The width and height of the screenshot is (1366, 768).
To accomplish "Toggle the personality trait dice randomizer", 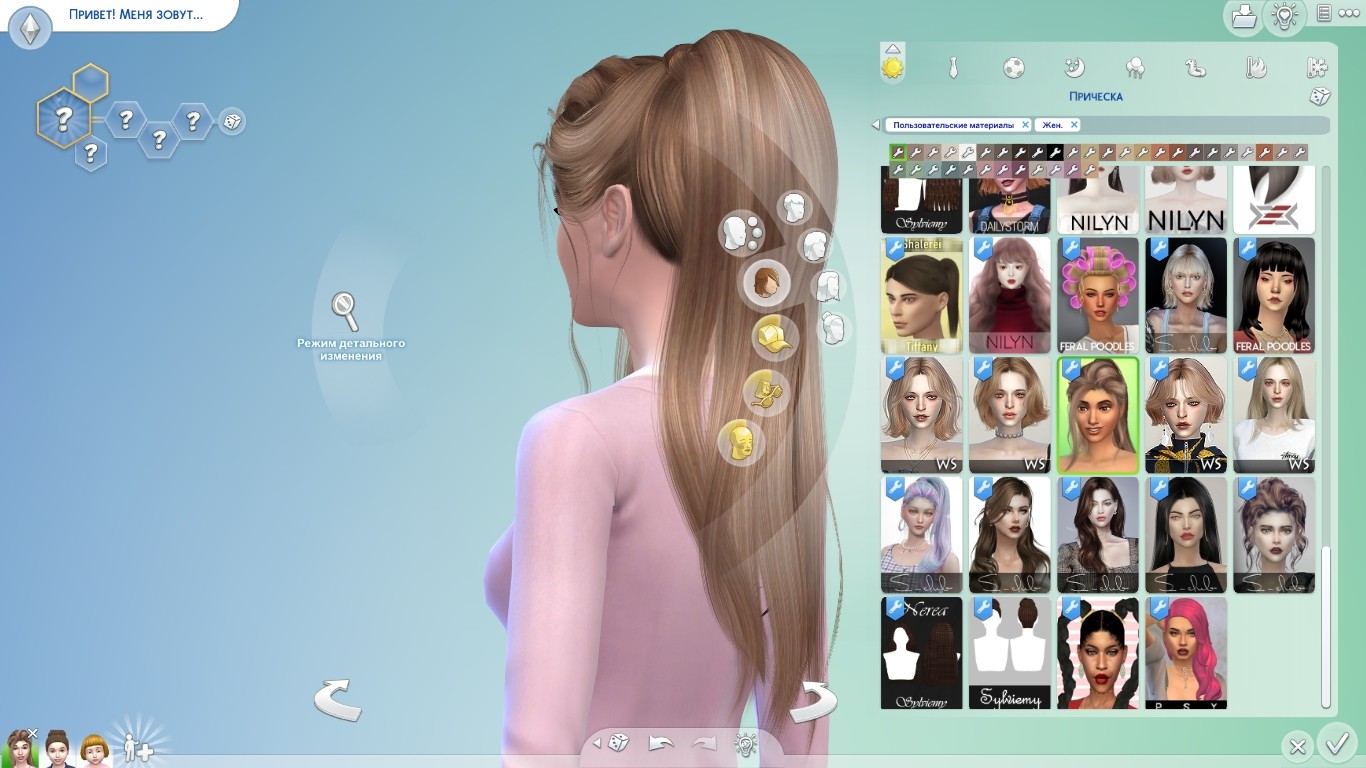I will click(x=231, y=122).
